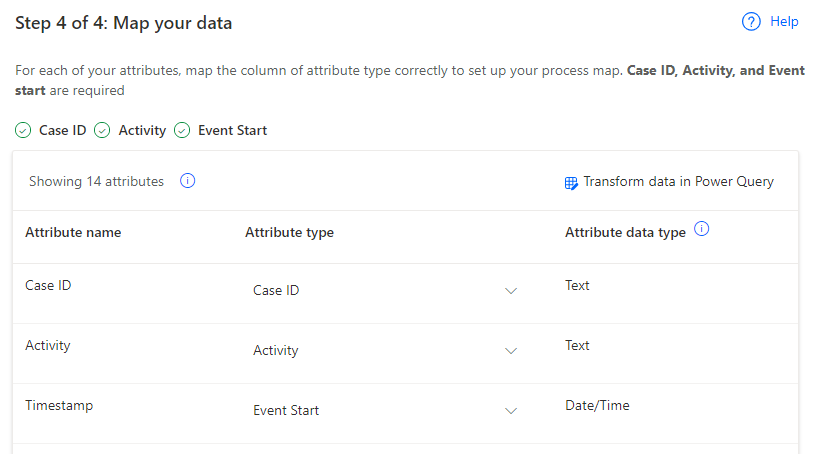Click the Power Query table icon
Image resolution: width=816 pixels, height=454 pixels.
571,183
